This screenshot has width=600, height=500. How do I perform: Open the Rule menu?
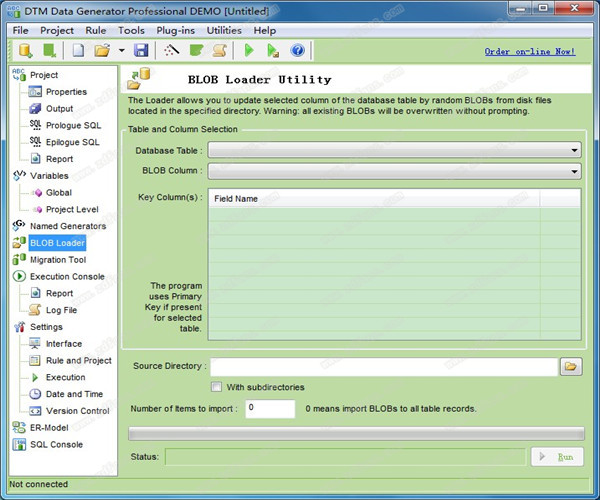96,30
